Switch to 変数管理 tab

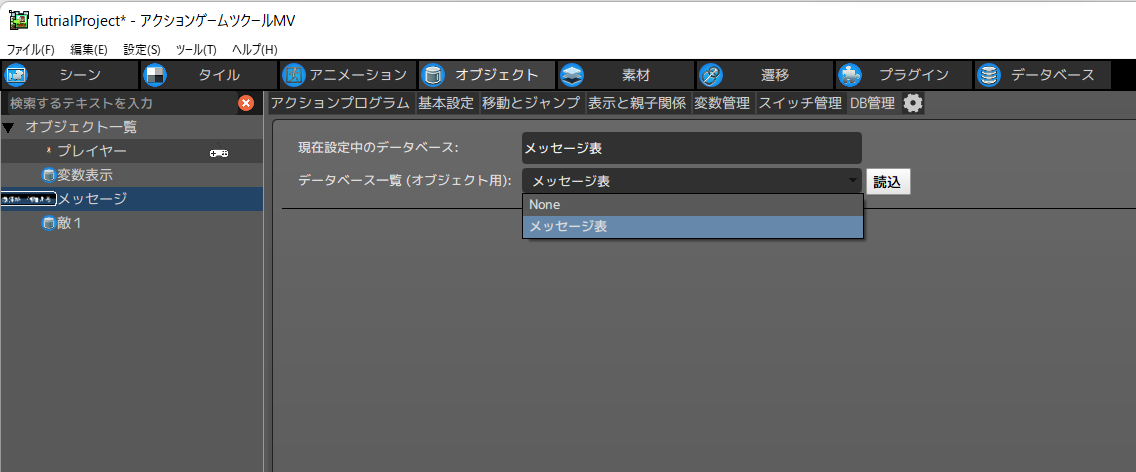pyautogui.click(x=722, y=103)
